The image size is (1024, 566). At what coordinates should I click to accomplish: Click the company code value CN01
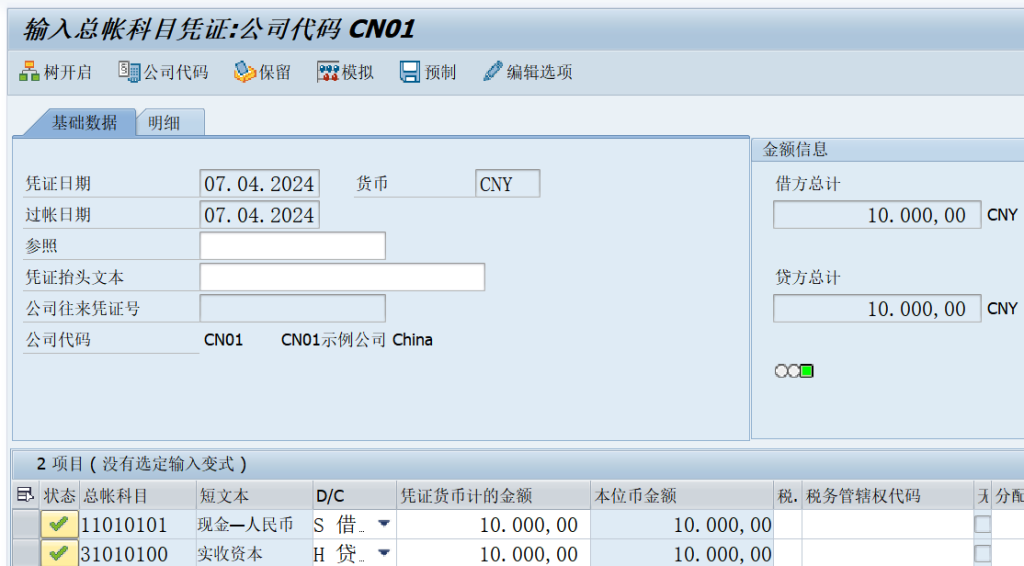coord(223,339)
